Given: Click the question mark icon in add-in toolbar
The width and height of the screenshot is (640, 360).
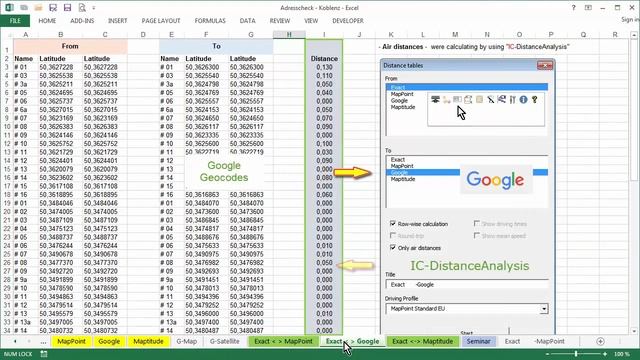Looking at the screenshot, I should [534, 100].
